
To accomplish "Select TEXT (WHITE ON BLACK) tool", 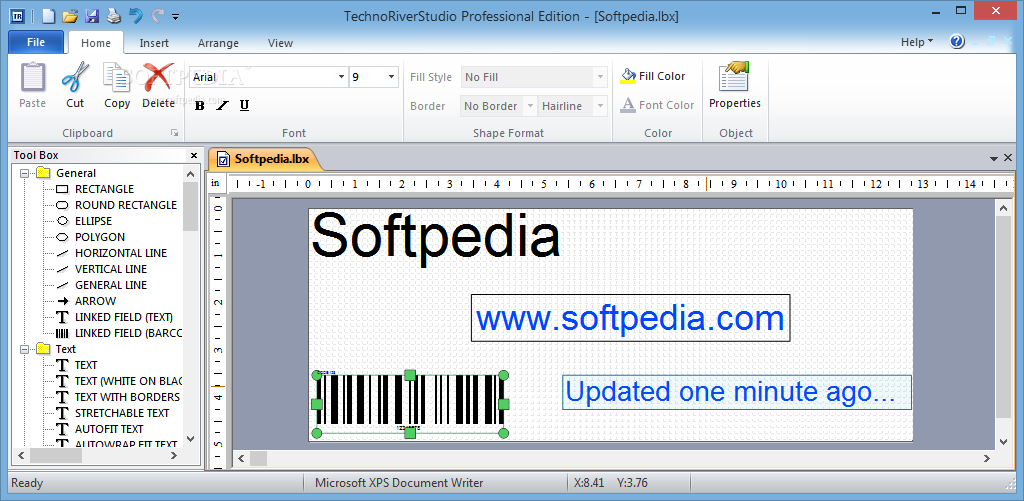I will [118, 381].
